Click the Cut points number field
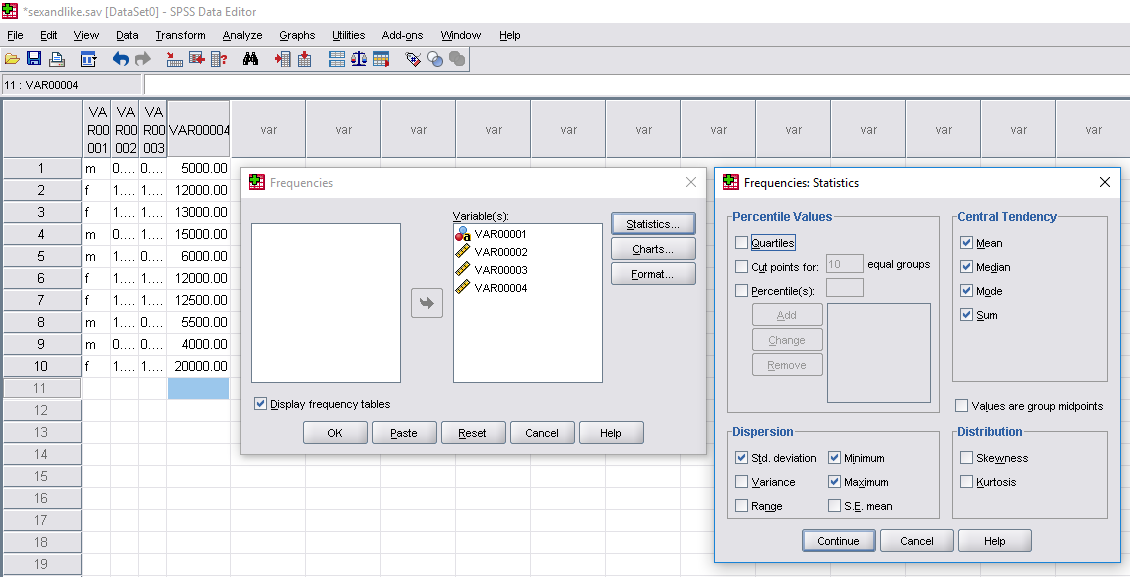Viewport: 1130px width, 577px height. tap(845, 265)
